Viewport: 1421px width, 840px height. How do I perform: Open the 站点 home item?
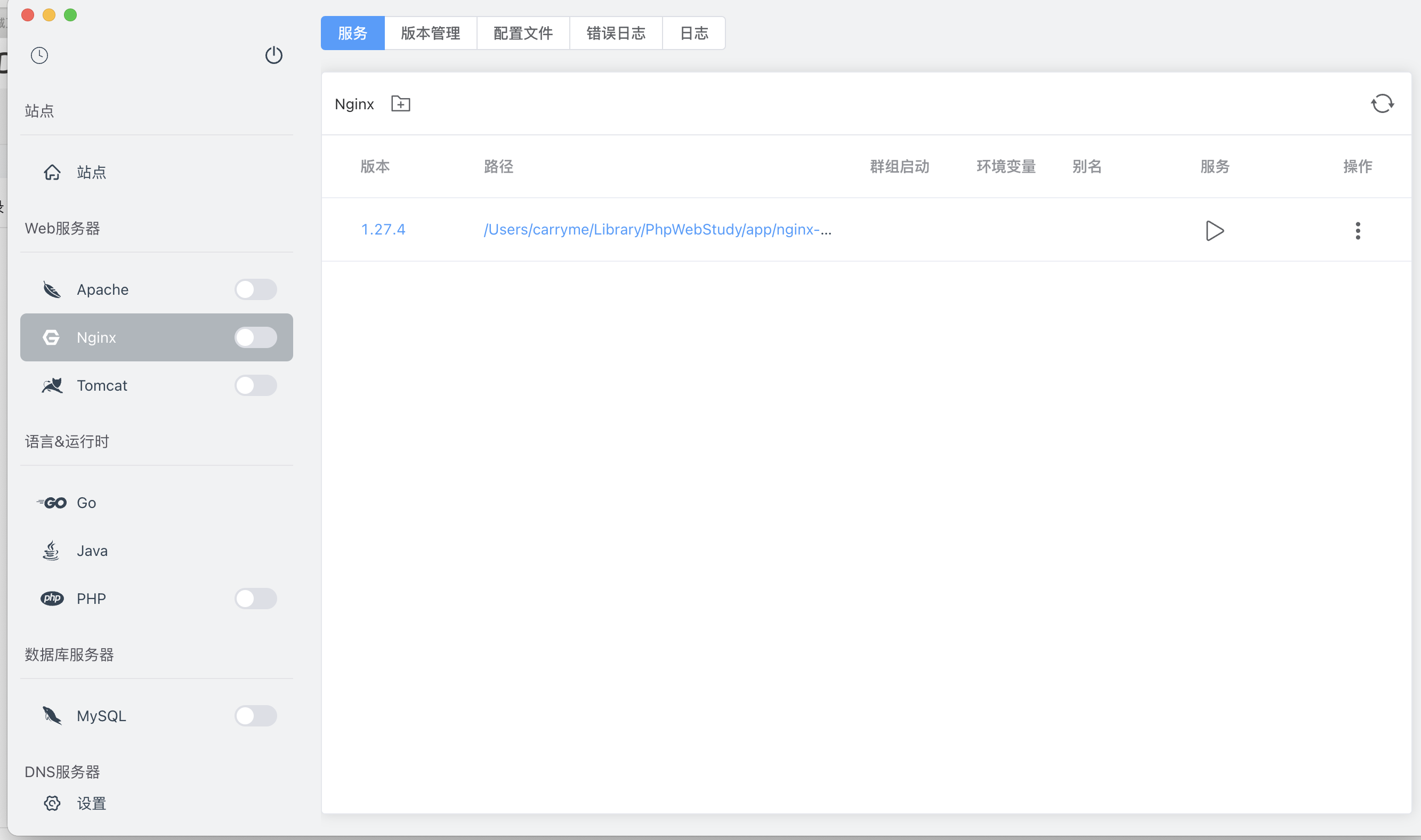click(157, 172)
